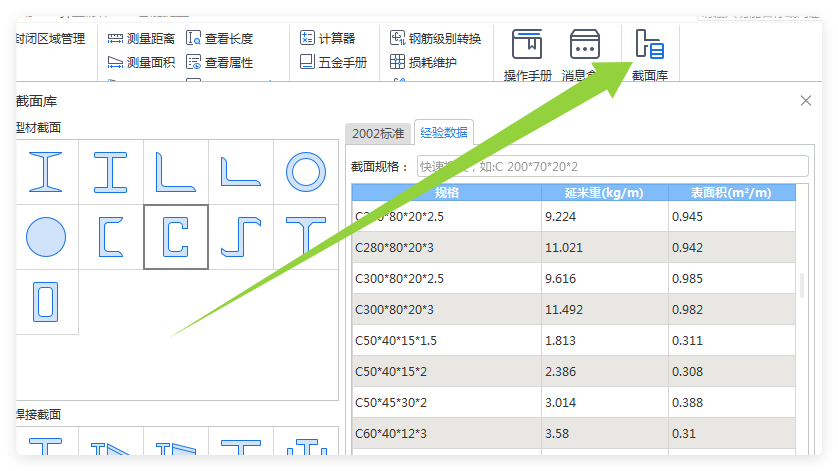Click the weight value 11.021
The image size is (838, 471).
[564, 248]
